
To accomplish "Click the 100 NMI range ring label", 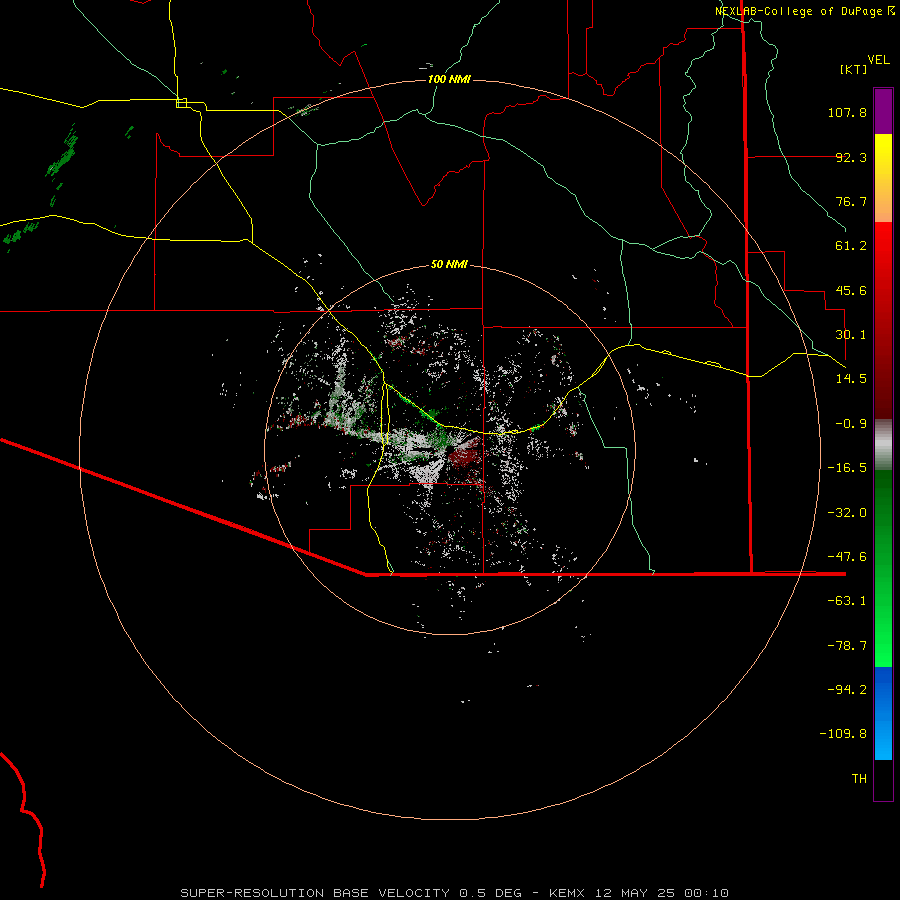I will 449,79.
